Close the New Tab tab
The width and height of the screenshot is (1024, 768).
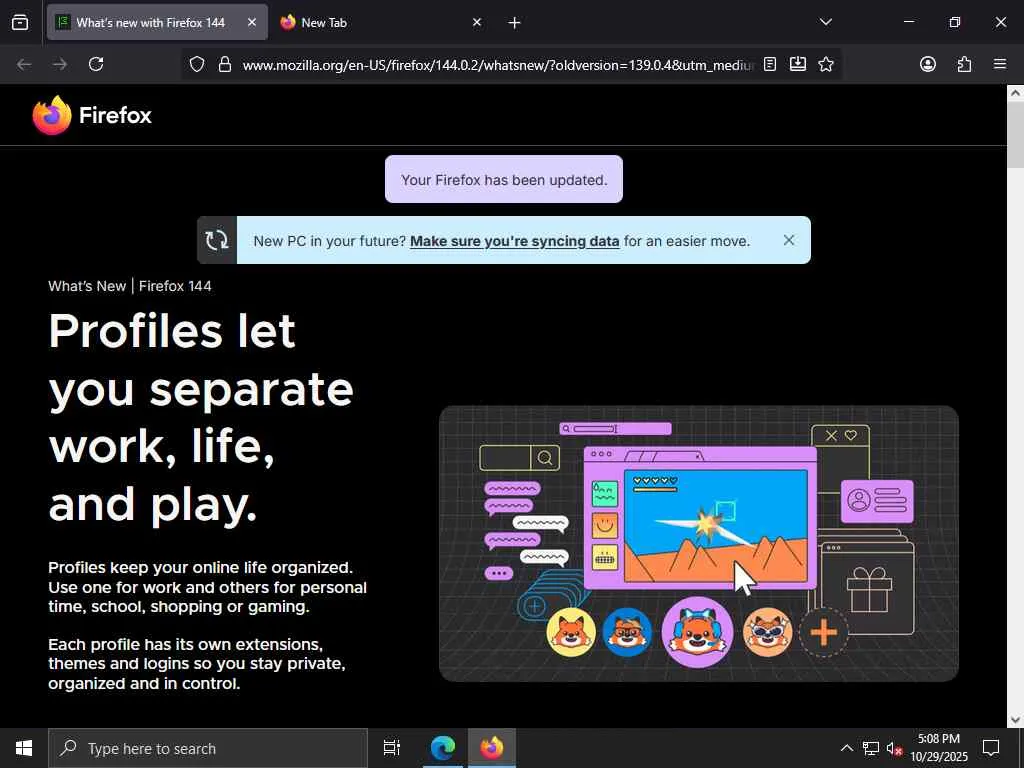[477, 22]
